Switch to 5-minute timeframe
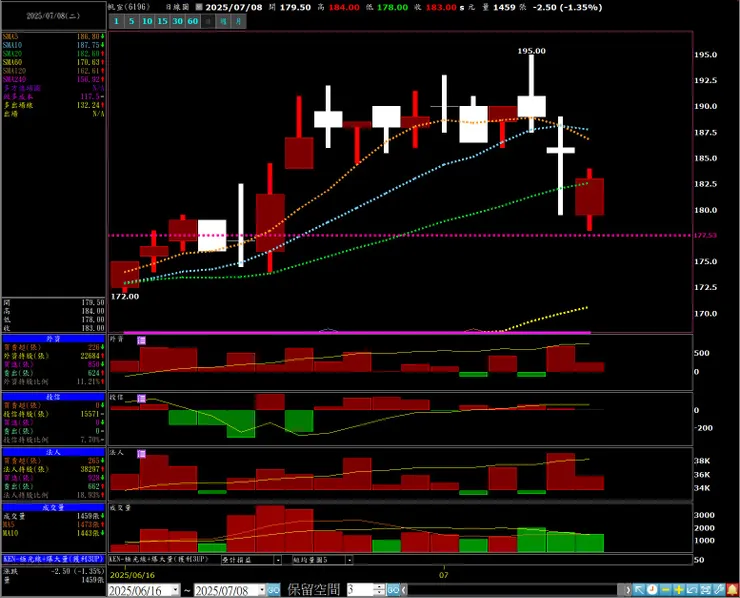 pos(132,21)
